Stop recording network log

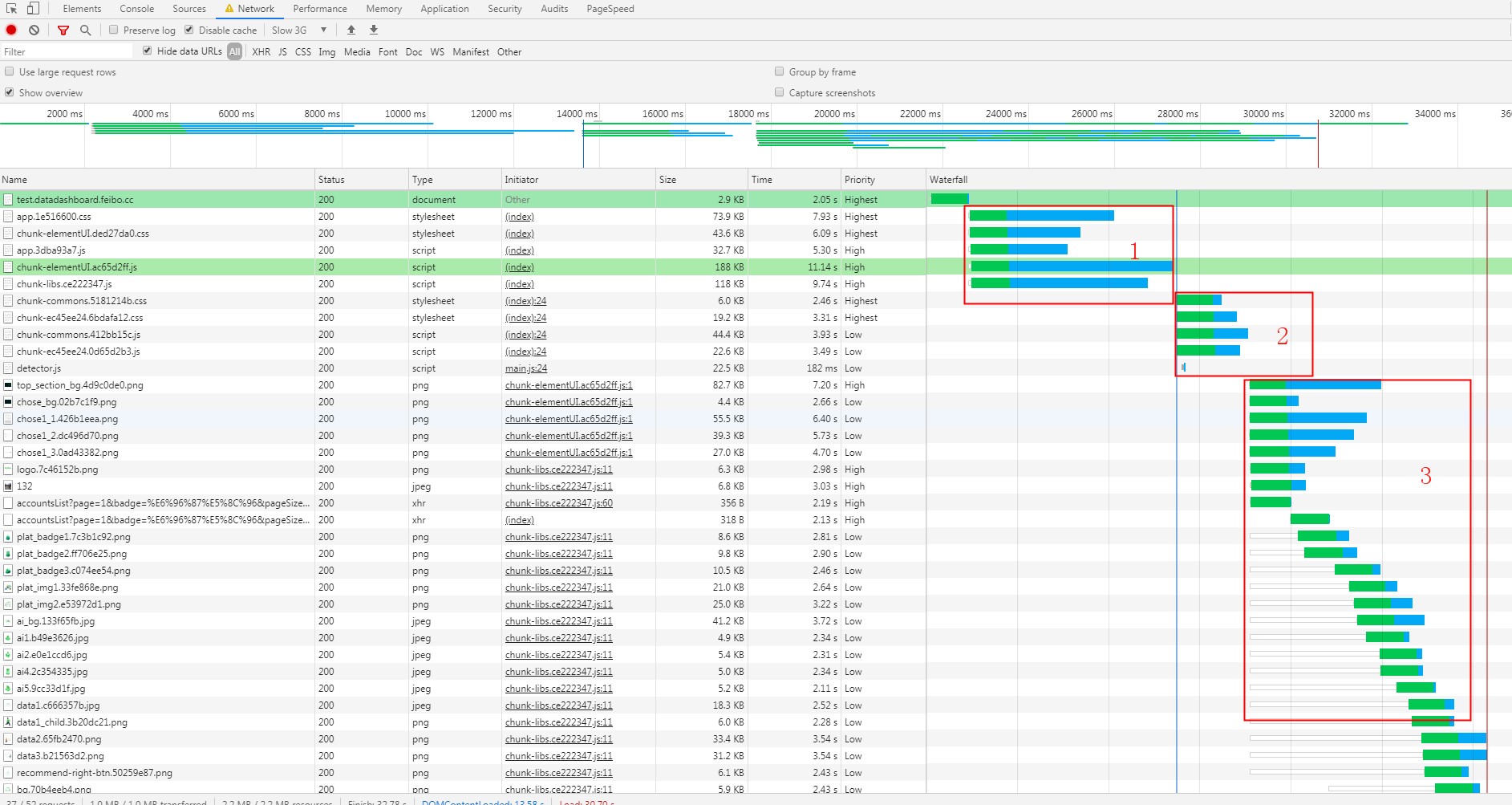[11, 30]
